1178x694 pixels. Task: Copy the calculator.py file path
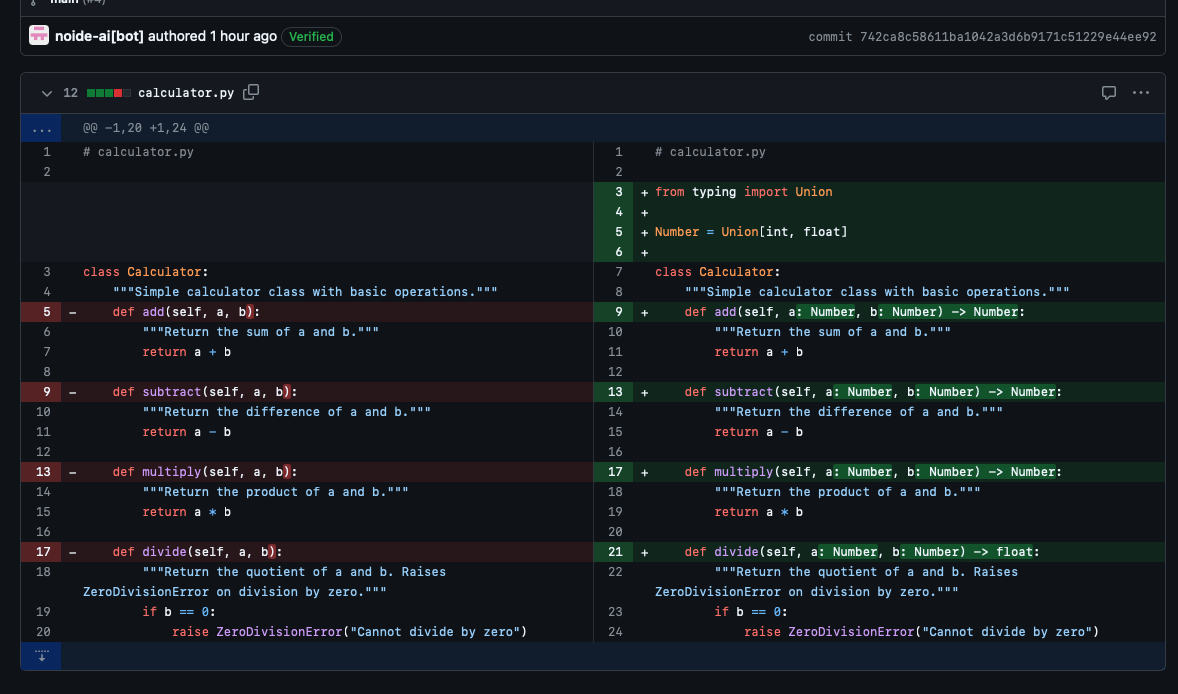point(251,92)
